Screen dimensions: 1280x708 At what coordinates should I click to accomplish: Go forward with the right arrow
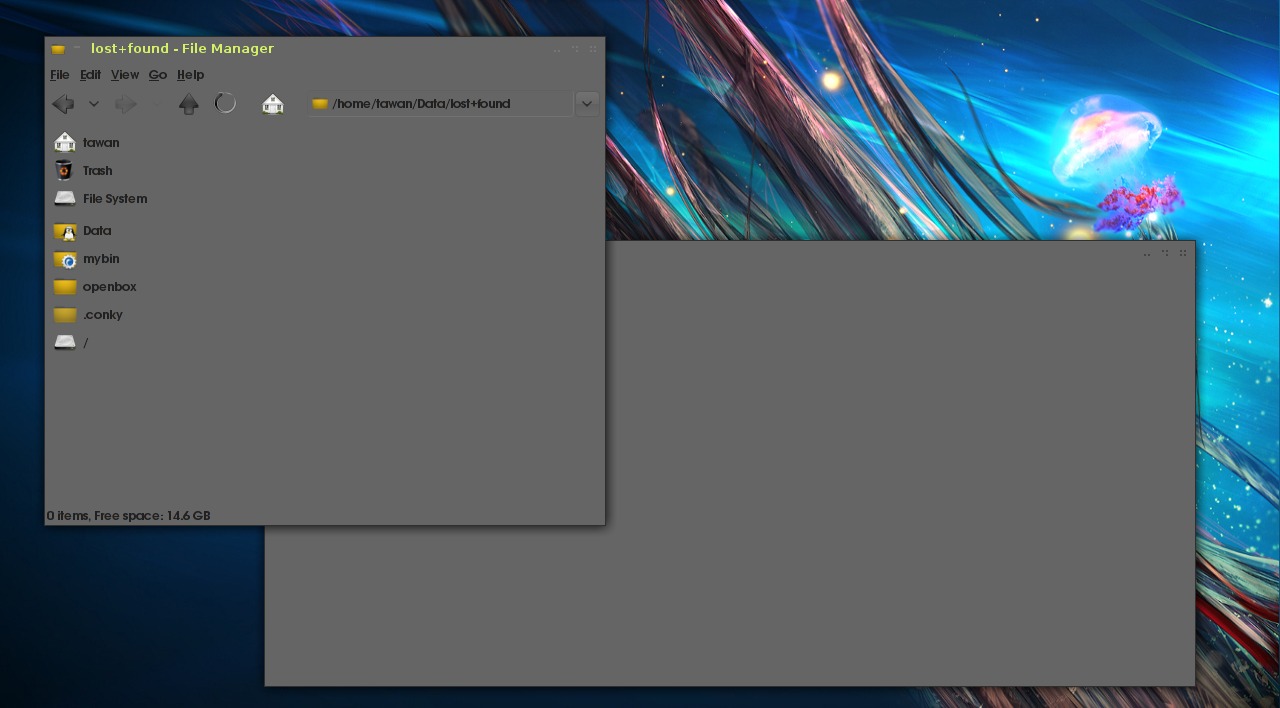point(126,104)
